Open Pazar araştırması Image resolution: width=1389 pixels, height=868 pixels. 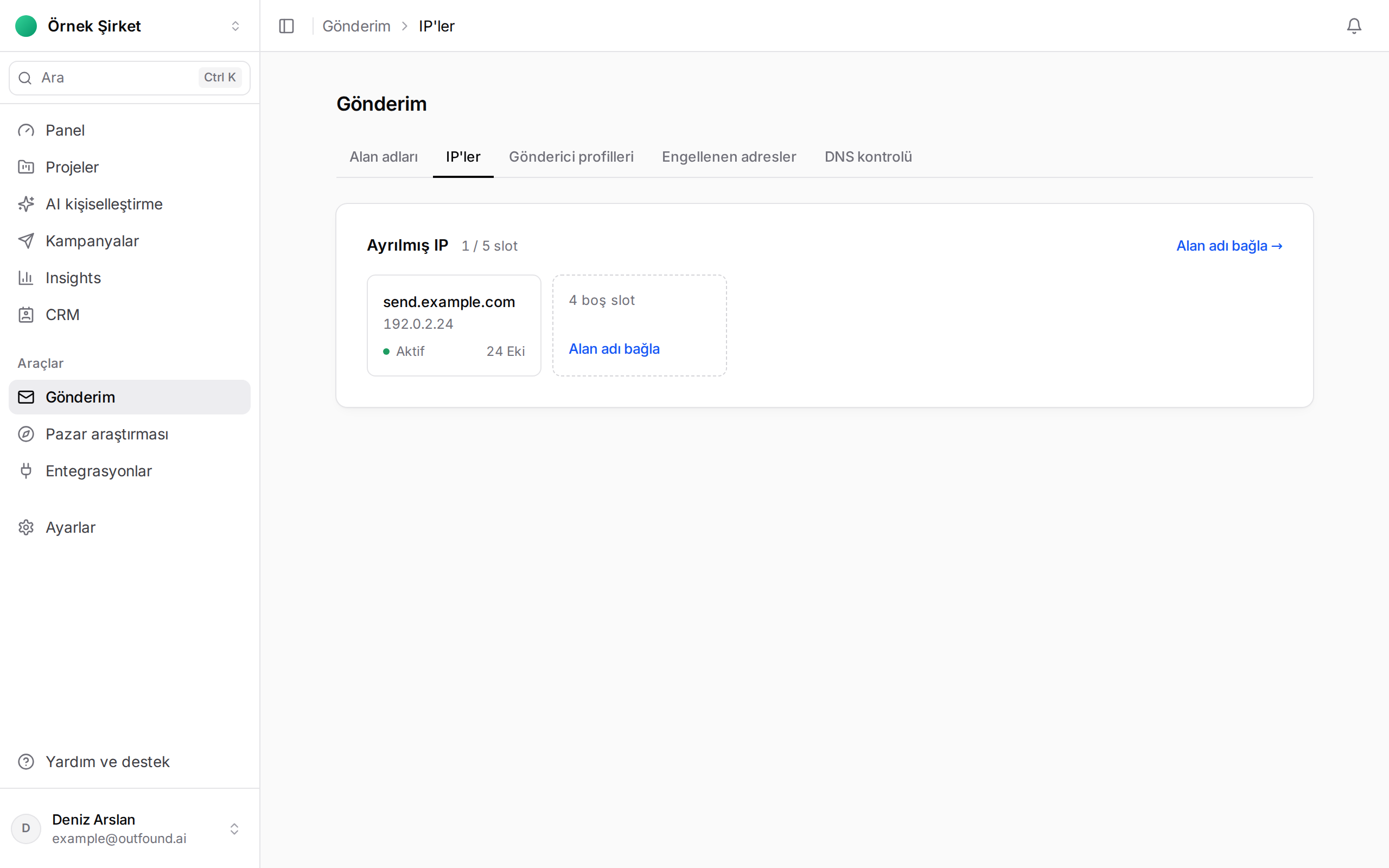130,434
